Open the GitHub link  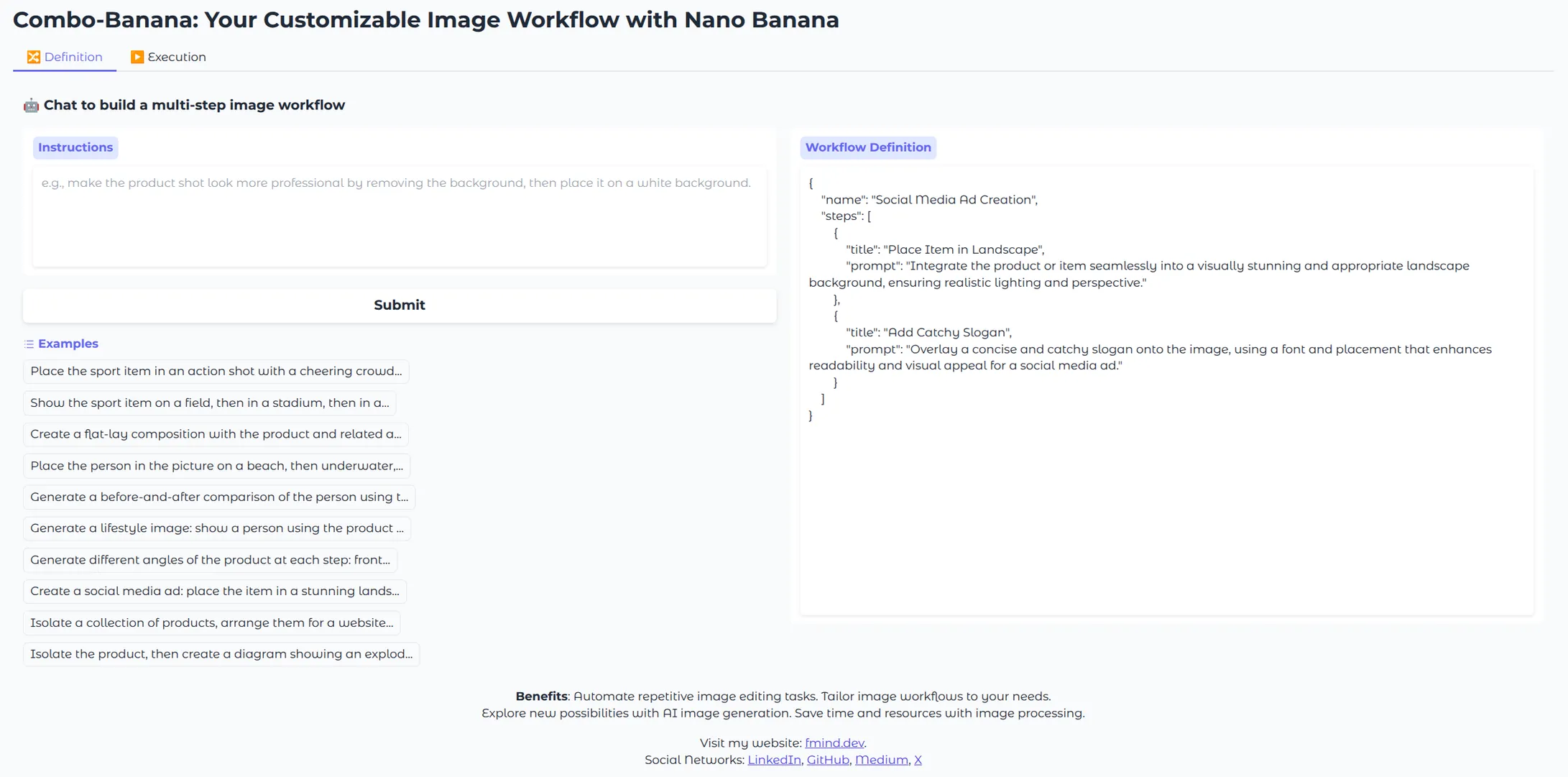(x=828, y=760)
